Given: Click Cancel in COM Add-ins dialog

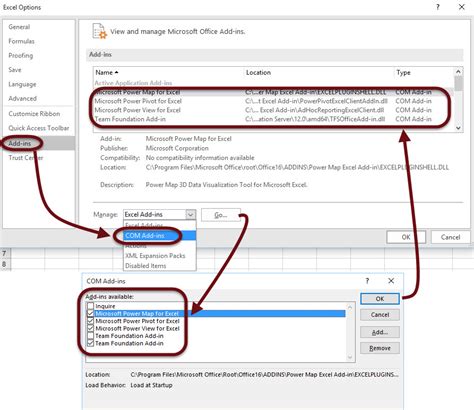Looking at the screenshot, I should click(x=380, y=315).
